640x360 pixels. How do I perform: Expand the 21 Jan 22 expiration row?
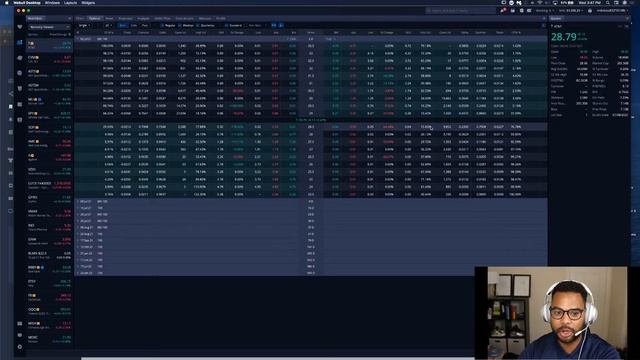310,253
